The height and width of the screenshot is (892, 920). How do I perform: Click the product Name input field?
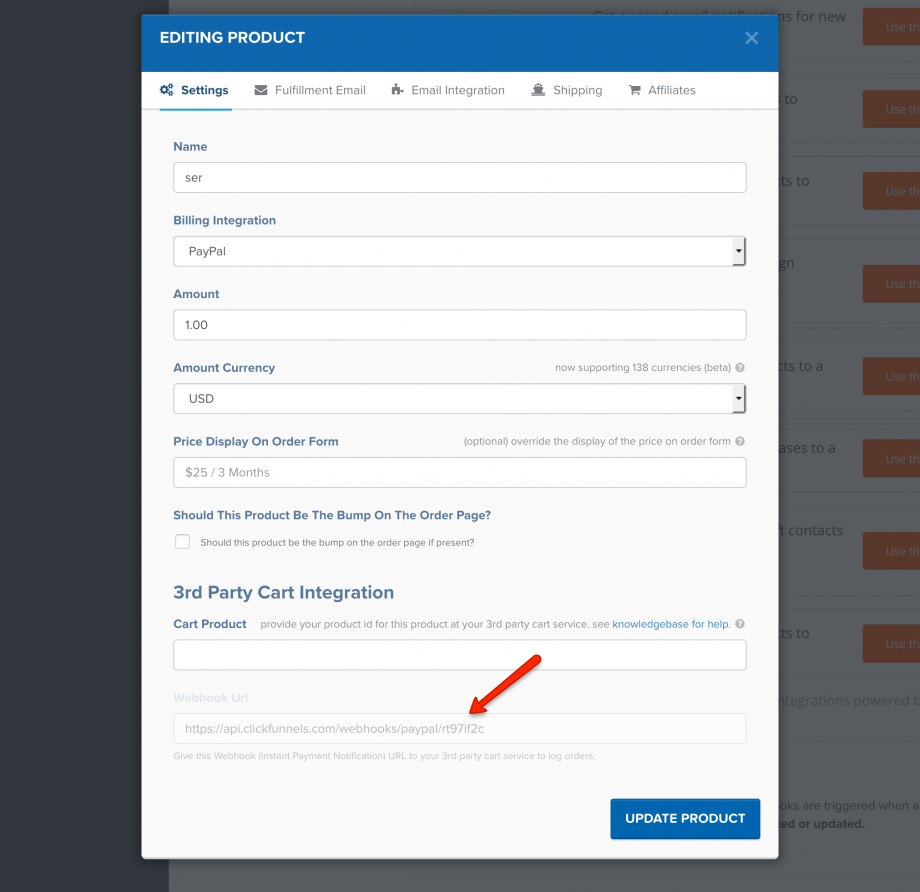pyautogui.click(x=459, y=177)
